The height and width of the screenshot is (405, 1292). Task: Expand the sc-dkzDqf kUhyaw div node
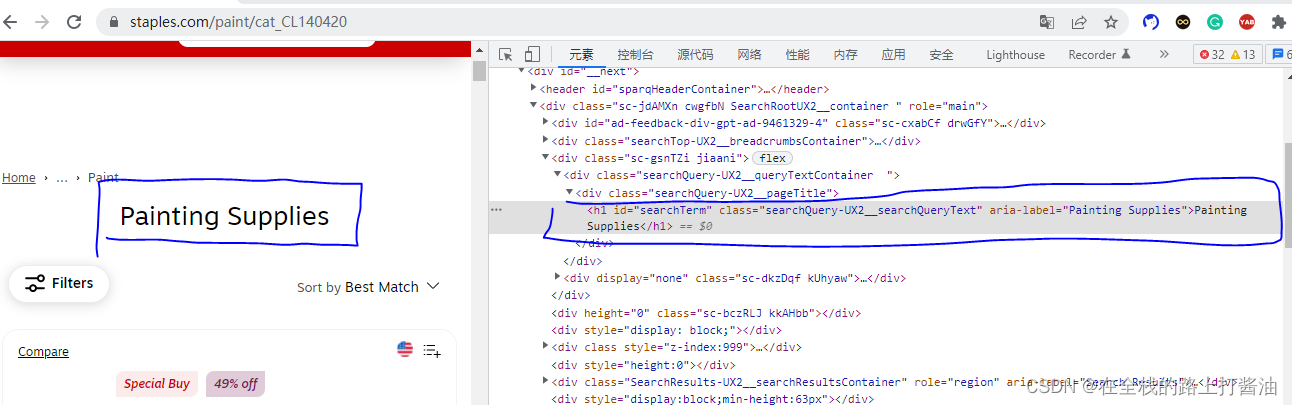click(x=557, y=278)
